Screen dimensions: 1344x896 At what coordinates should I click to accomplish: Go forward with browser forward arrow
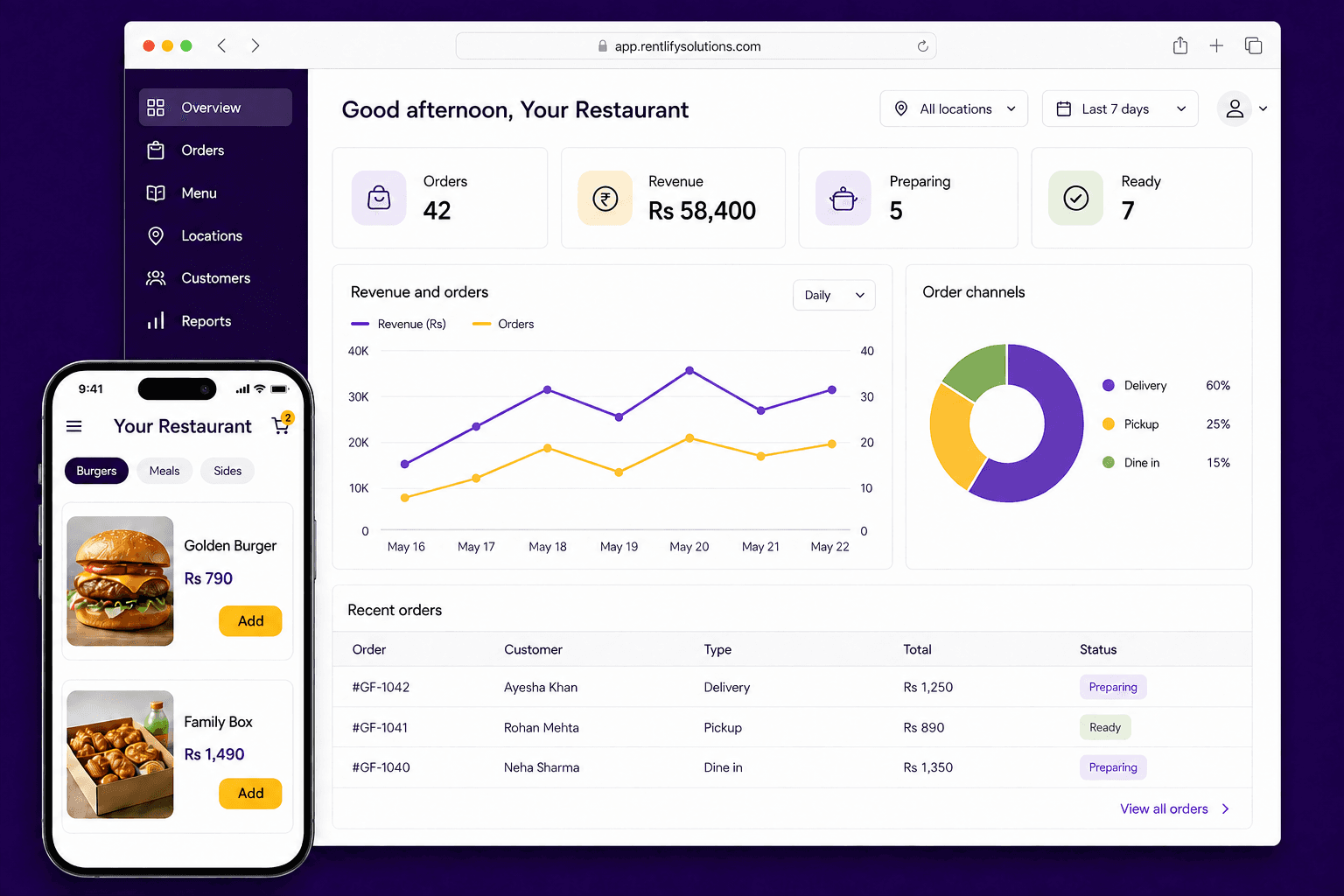click(255, 45)
